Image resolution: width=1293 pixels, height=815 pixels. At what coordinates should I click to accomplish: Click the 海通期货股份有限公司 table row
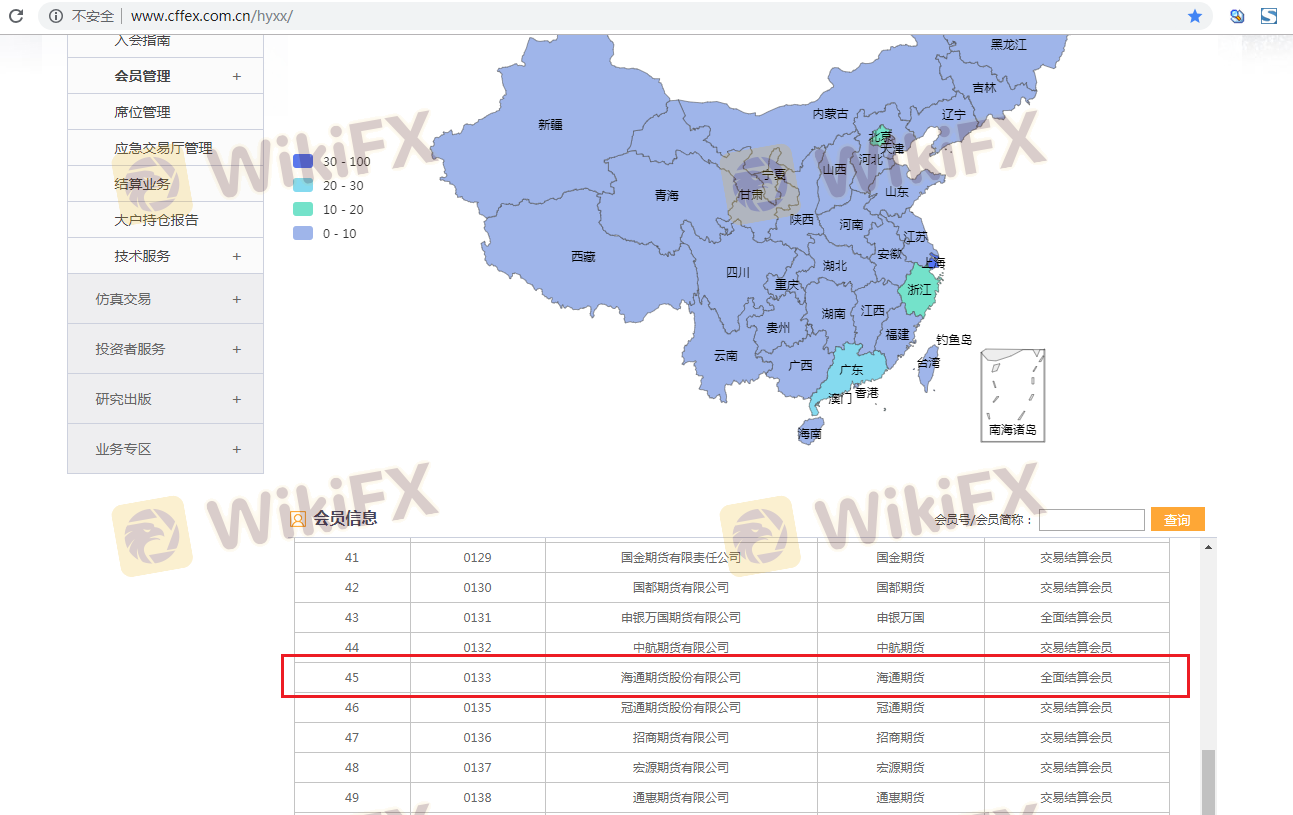[x=680, y=677]
